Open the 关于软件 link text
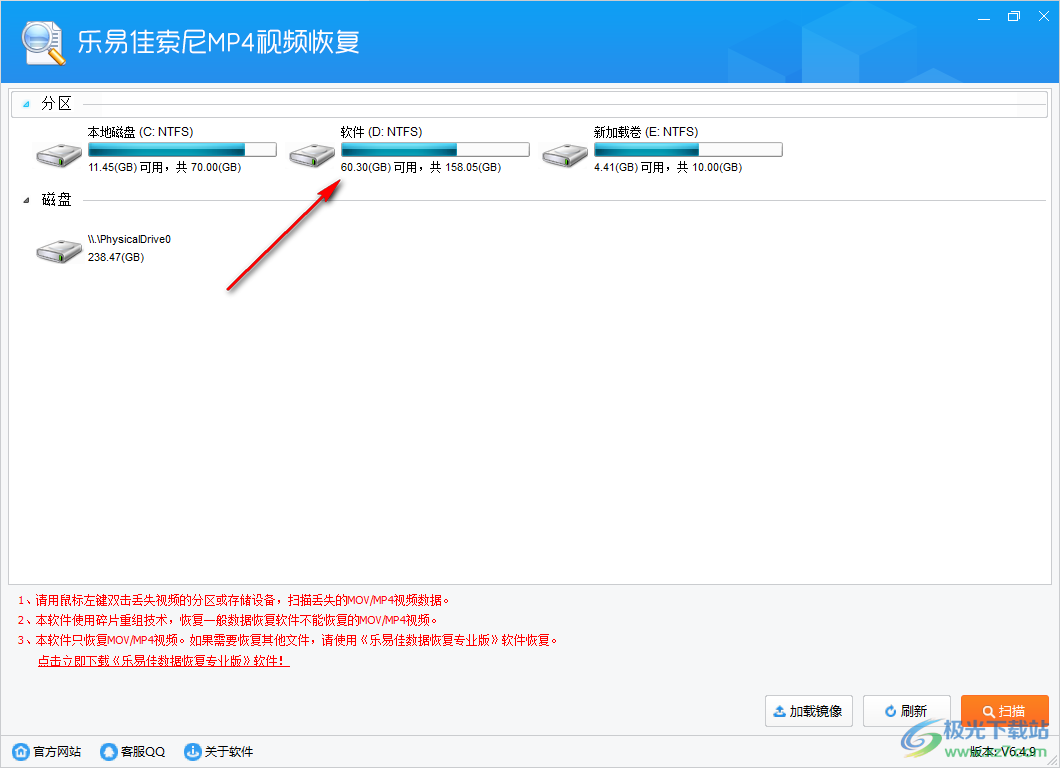 (x=228, y=752)
